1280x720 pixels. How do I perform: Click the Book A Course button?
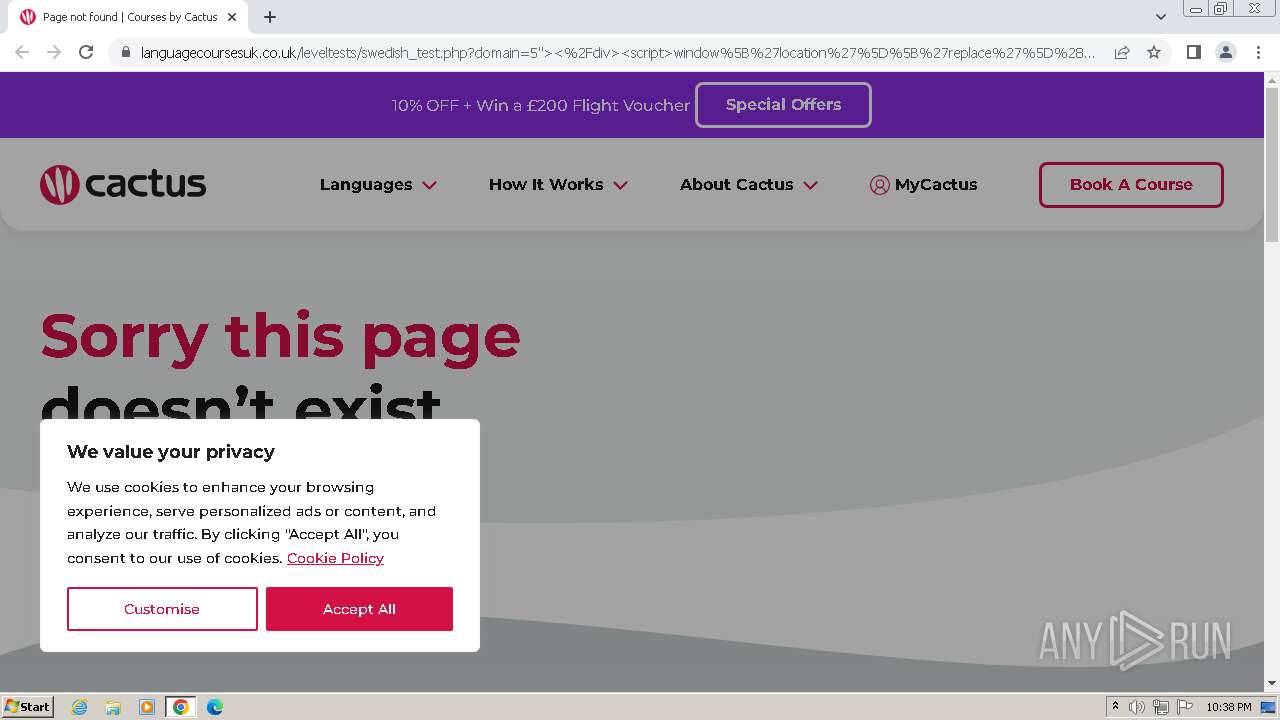[x=1131, y=185]
